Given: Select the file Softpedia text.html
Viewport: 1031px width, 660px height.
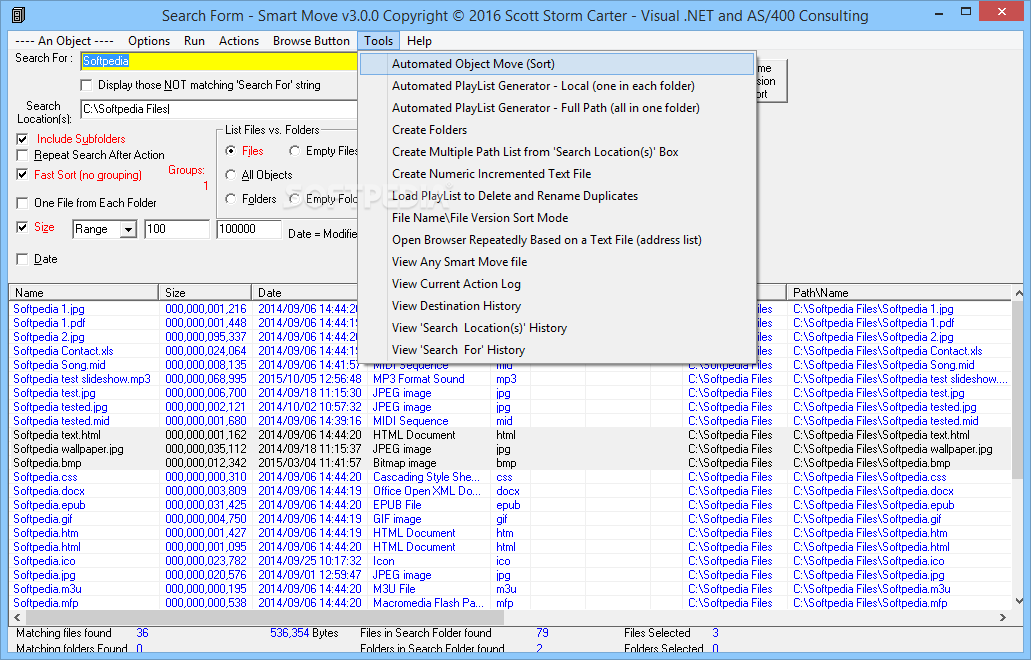Looking at the screenshot, I should 57,435.
